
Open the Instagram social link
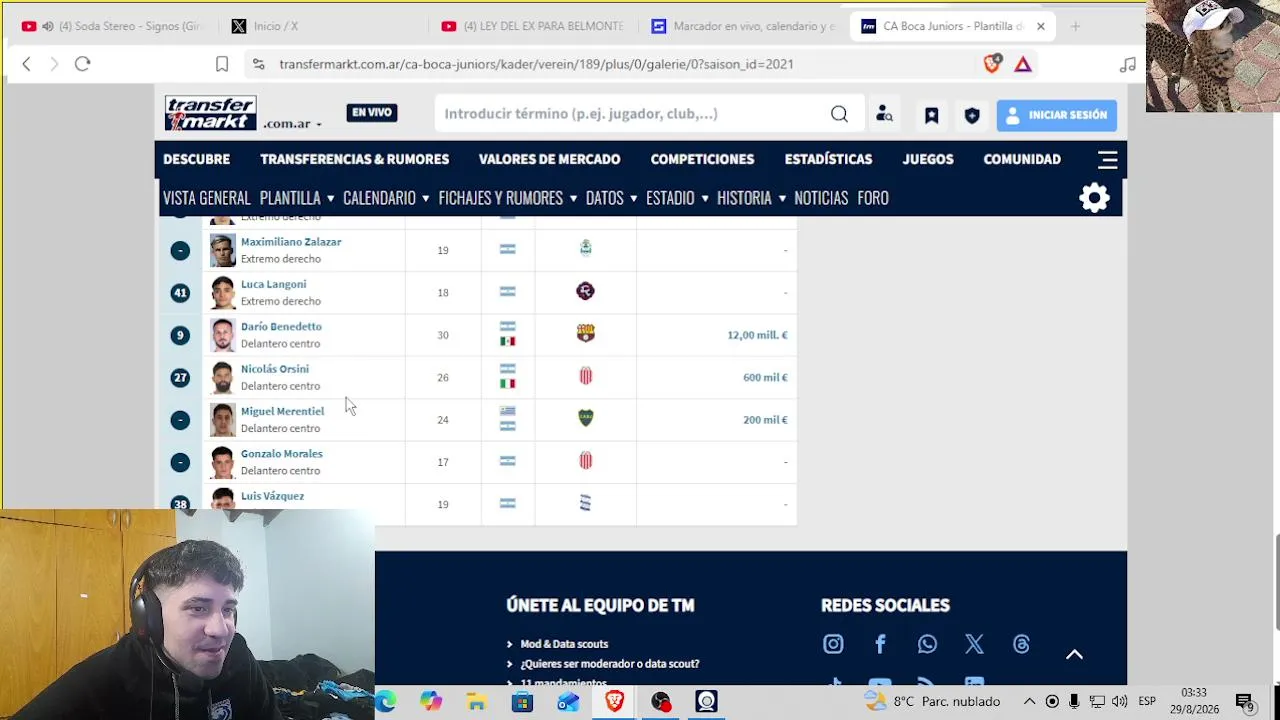[x=833, y=644]
